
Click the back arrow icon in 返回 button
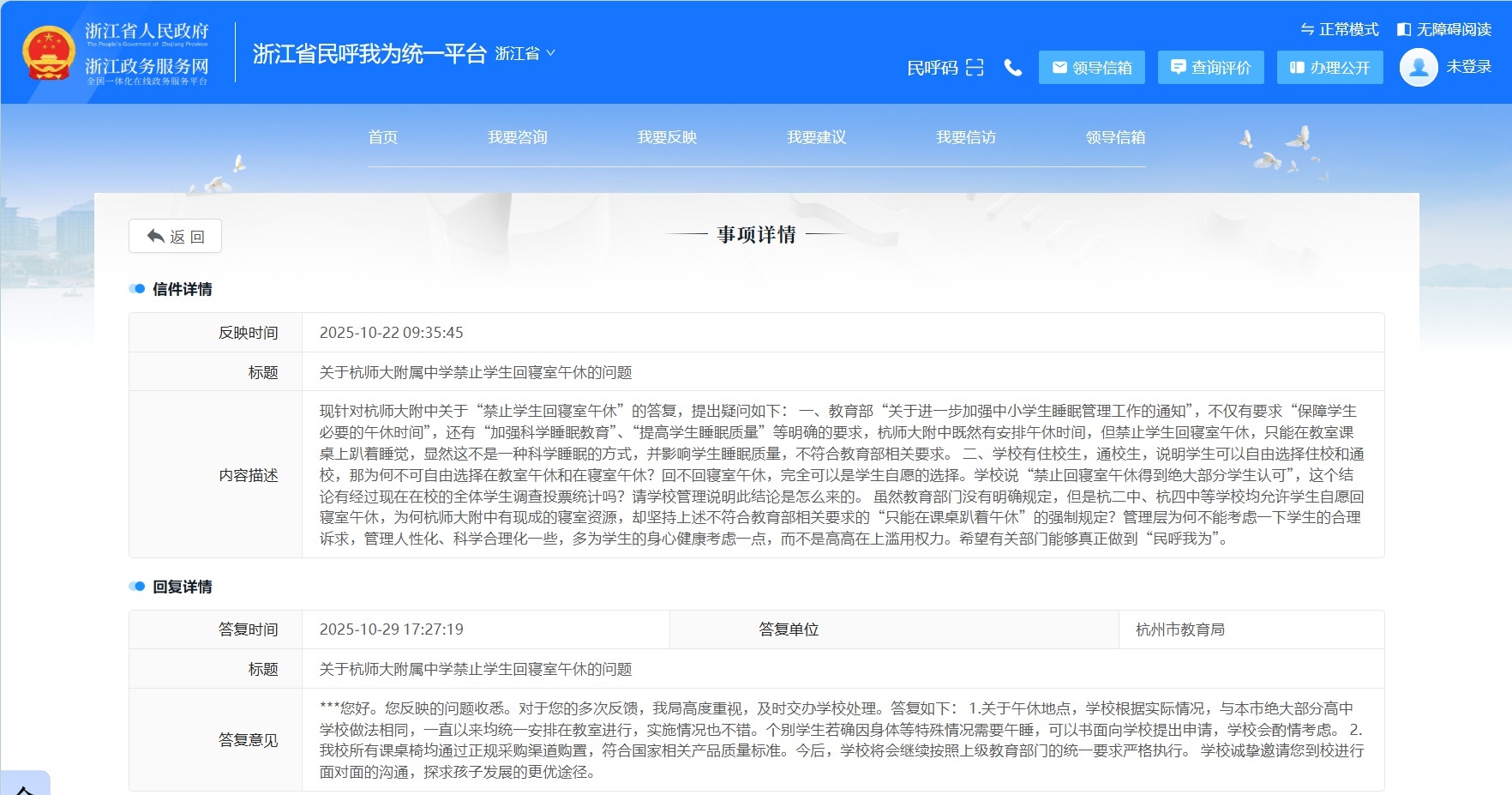[153, 235]
